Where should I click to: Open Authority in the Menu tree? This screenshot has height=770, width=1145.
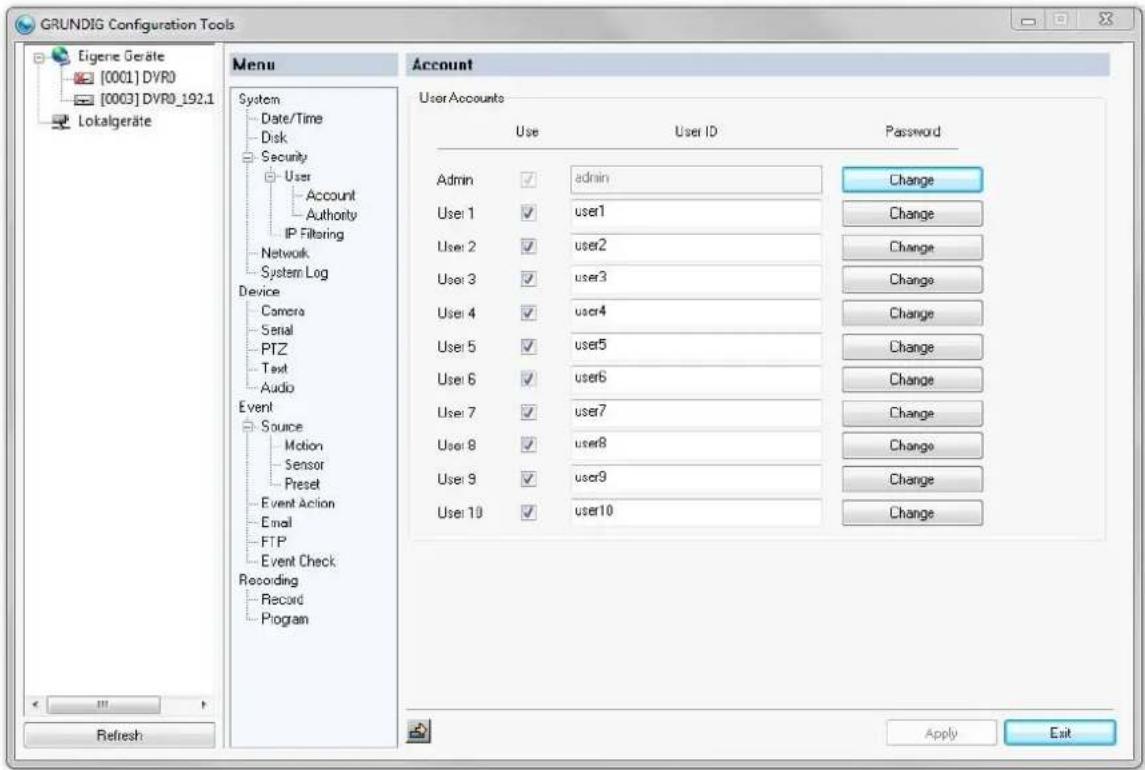coord(331,215)
